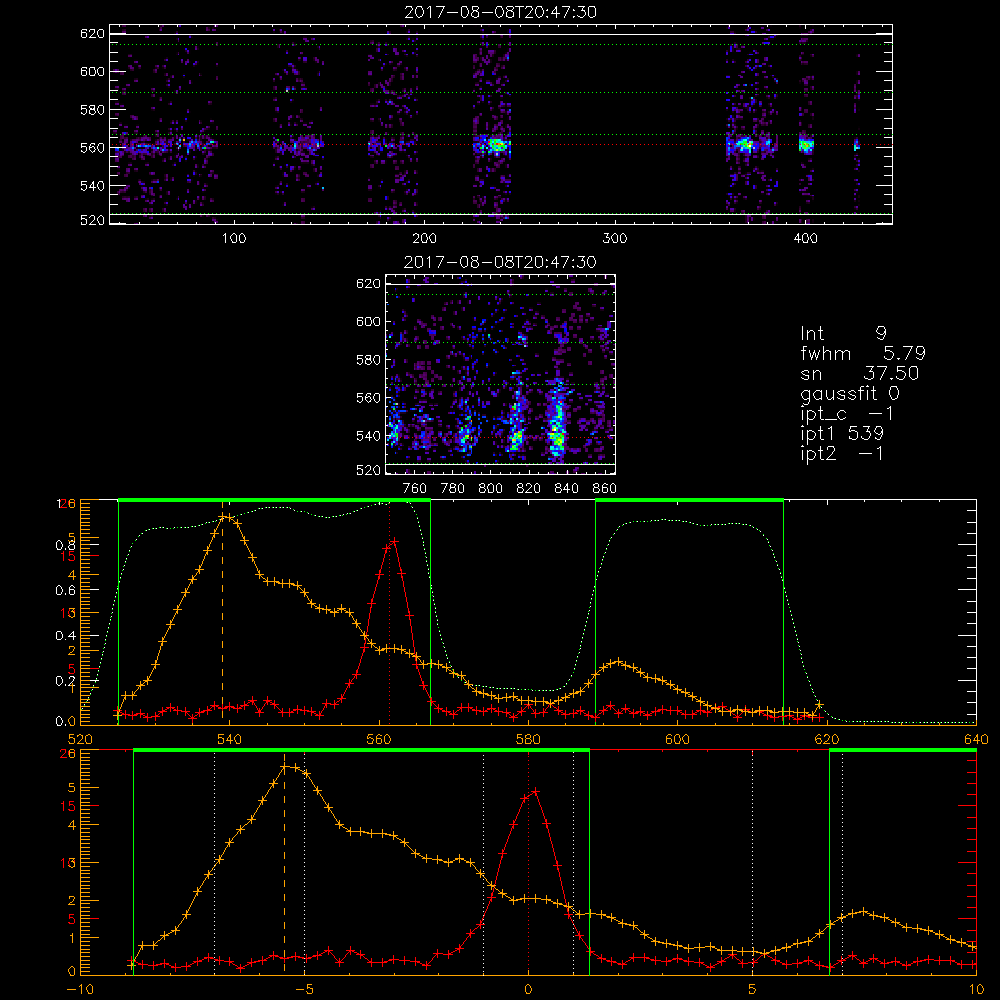Image resolution: width=1000 pixels, height=1000 pixels.
Task: Click bright emission blob near 400 in top spectrogram
Action: [806, 145]
